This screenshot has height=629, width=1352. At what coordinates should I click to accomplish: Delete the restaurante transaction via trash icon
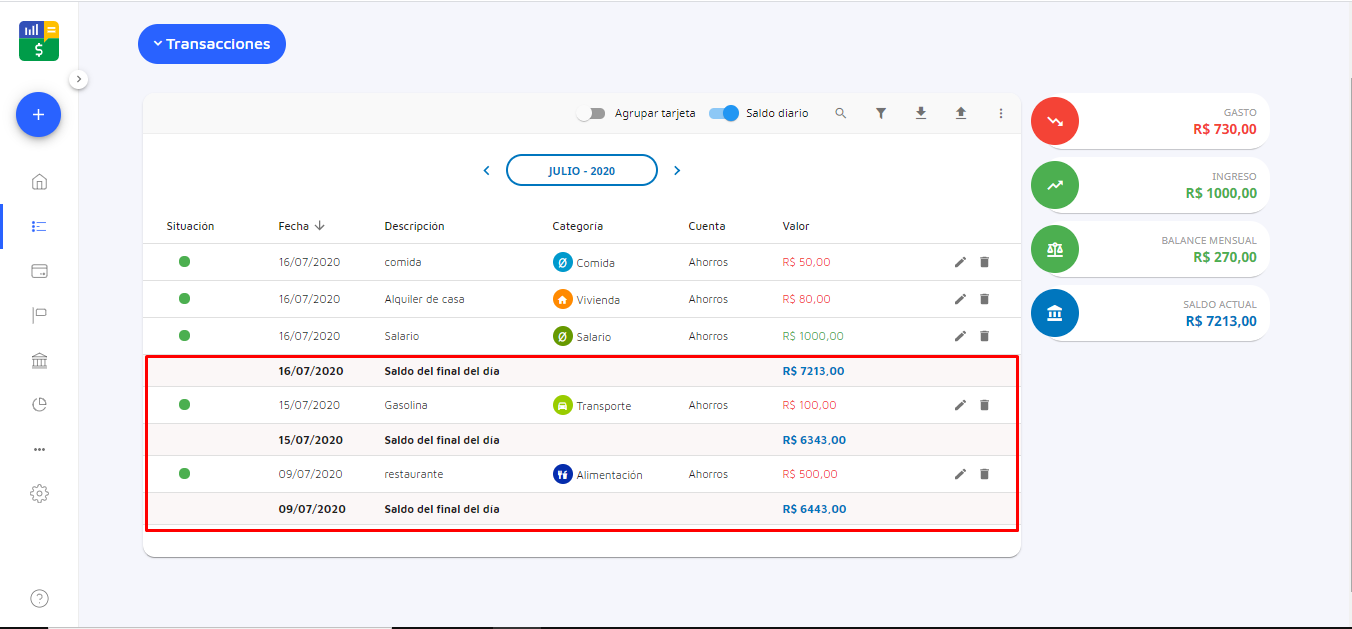click(x=984, y=474)
